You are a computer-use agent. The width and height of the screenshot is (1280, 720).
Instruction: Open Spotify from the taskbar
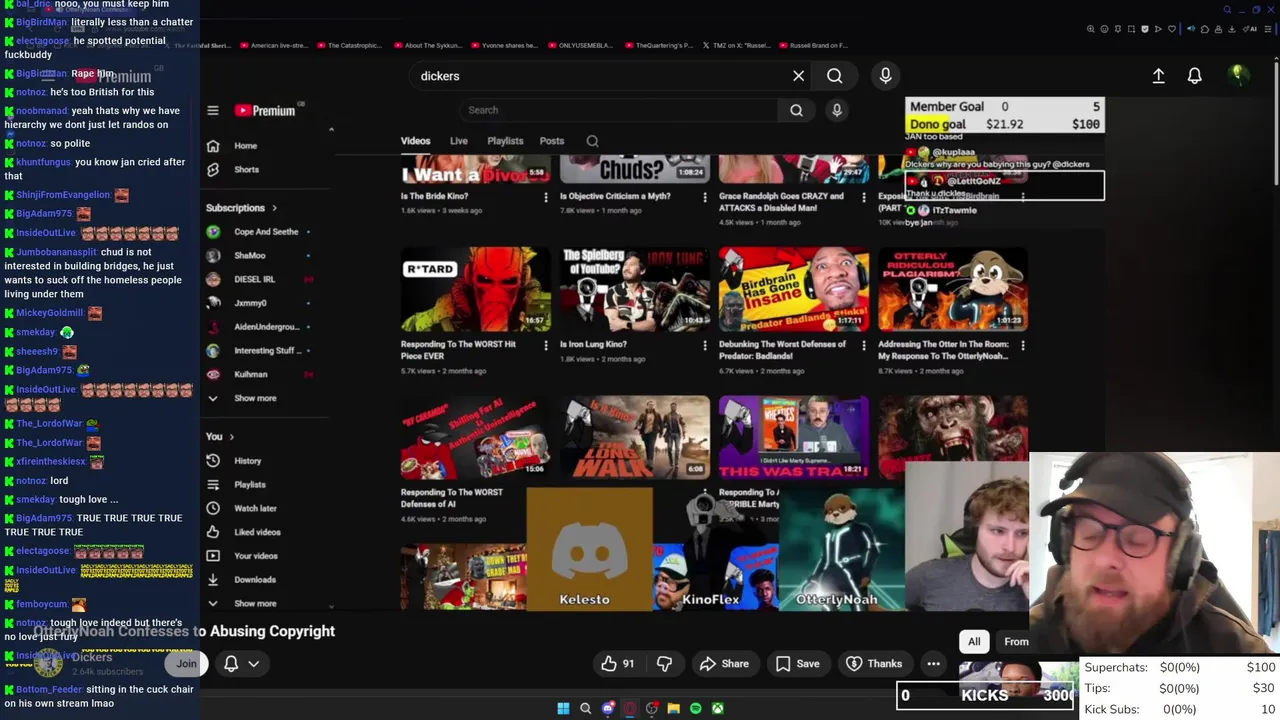tap(695, 709)
